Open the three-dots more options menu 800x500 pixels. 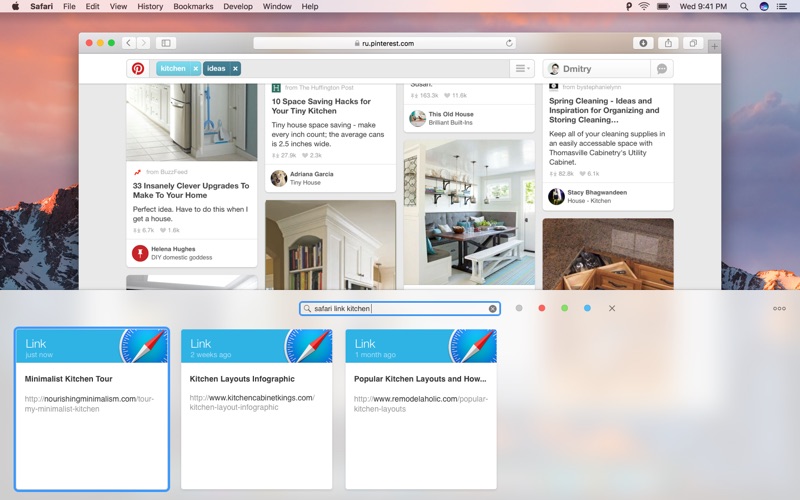click(779, 309)
